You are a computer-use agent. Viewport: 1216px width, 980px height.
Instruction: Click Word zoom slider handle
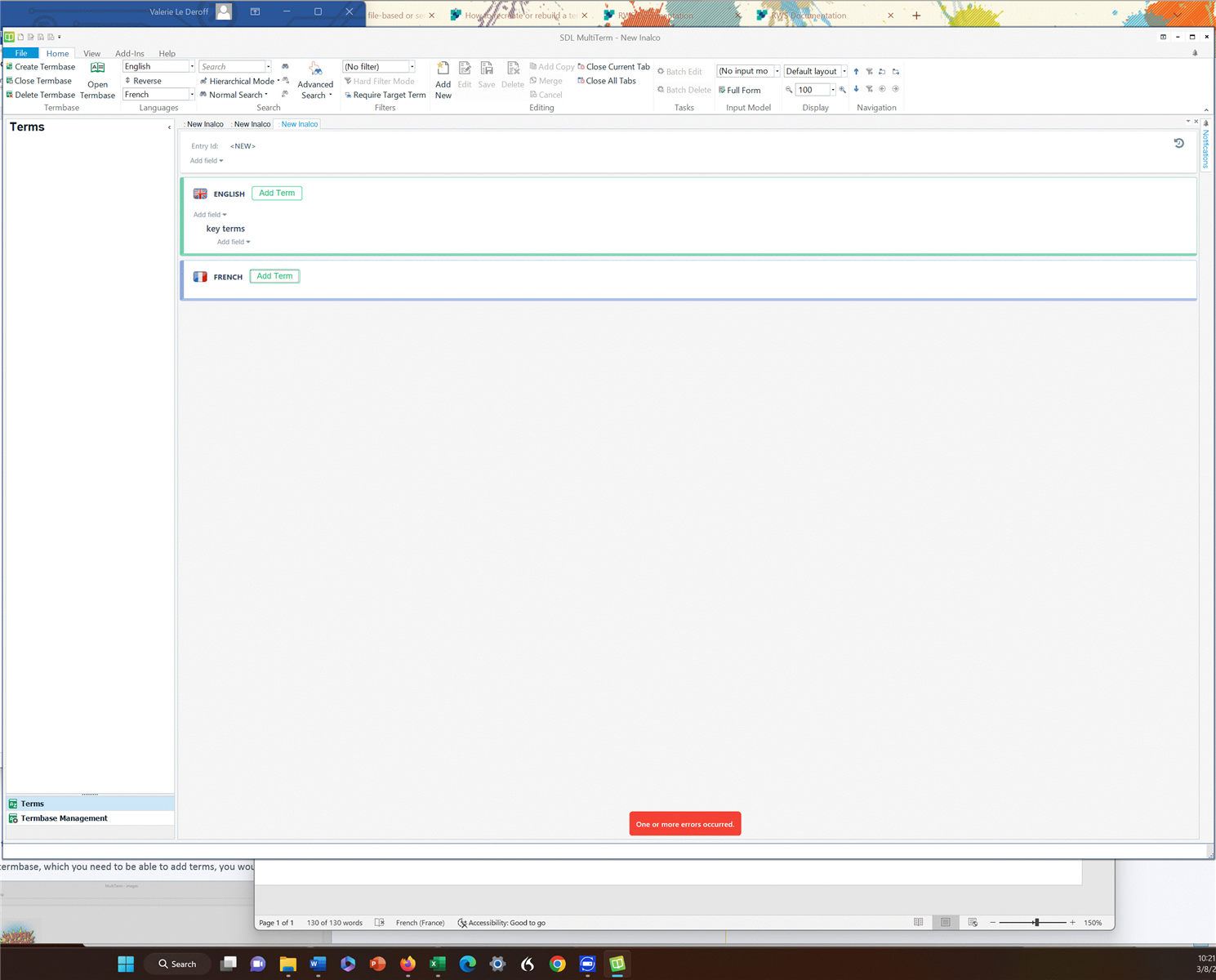[1036, 923]
